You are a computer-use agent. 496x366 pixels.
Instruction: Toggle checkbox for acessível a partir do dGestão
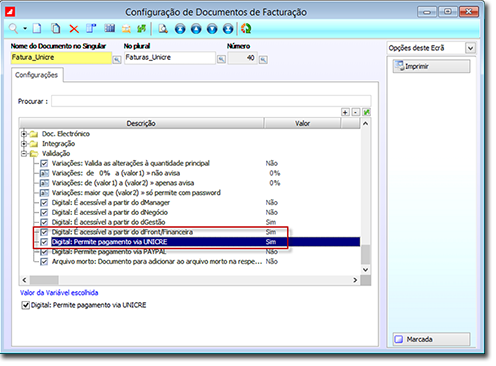[44, 222]
